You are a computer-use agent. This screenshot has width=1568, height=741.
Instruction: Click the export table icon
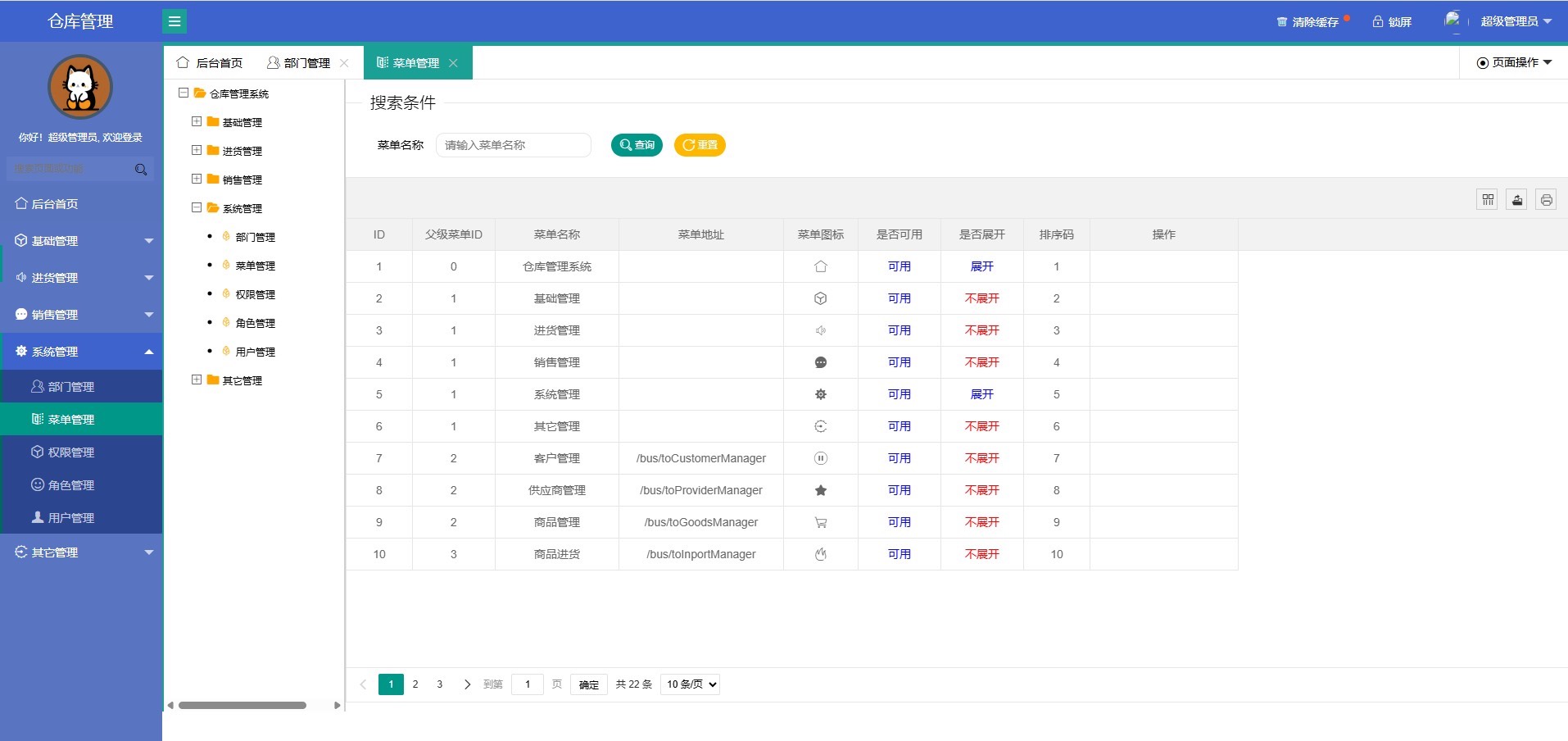pos(1516,200)
